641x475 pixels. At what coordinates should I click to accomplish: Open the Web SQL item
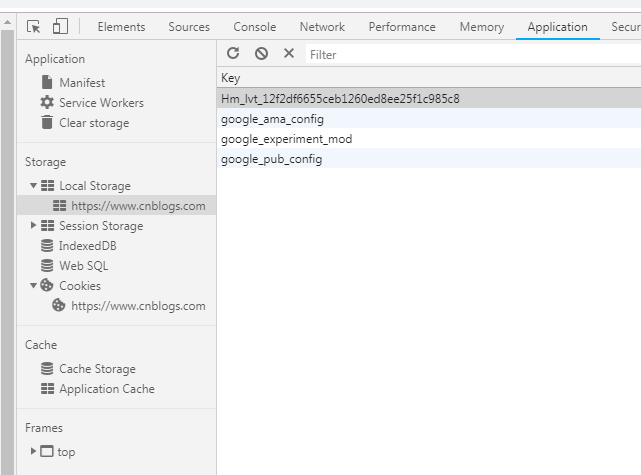(83, 266)
